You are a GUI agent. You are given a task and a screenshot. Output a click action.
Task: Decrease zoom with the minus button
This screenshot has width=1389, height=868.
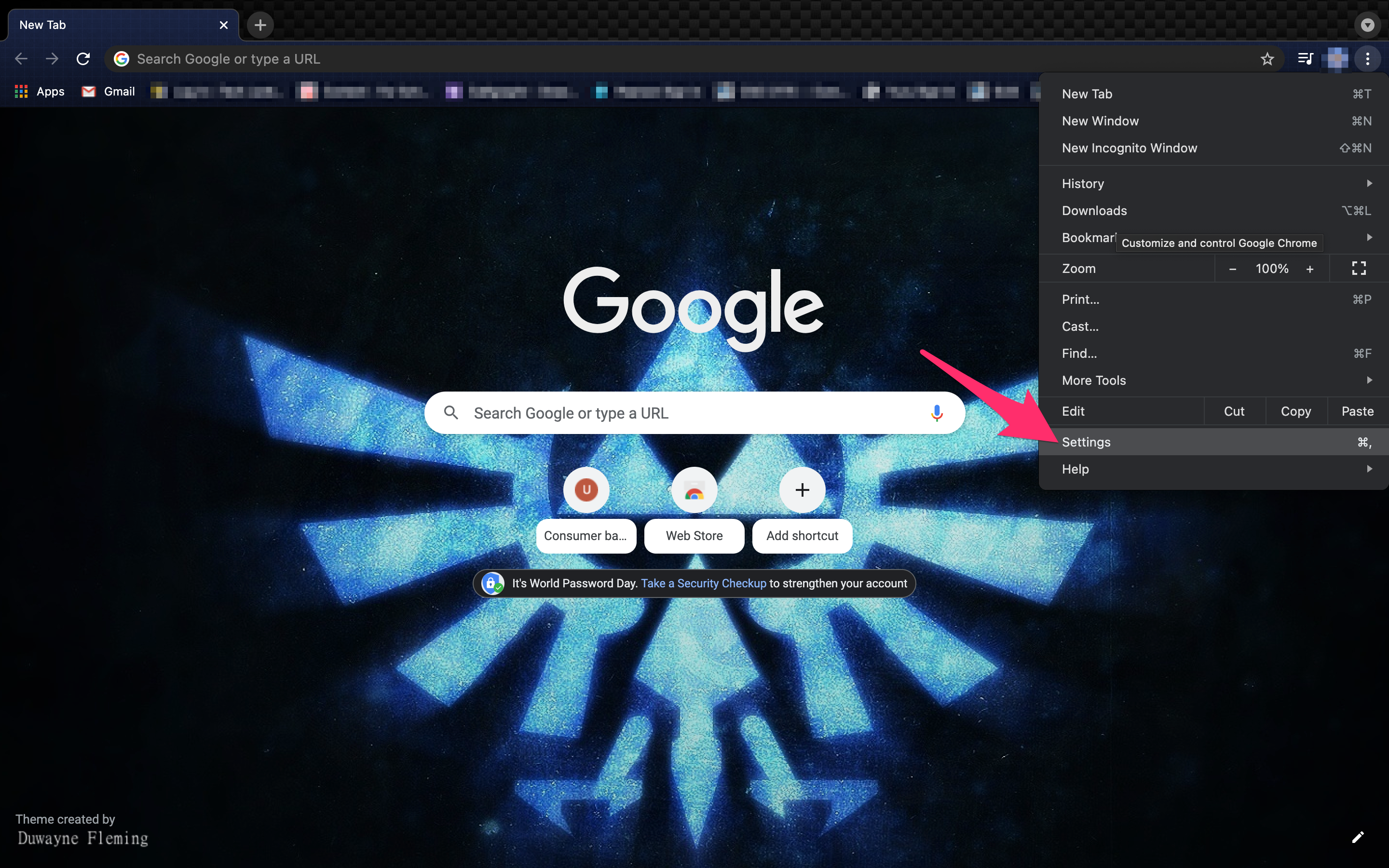pos(1232,269)
